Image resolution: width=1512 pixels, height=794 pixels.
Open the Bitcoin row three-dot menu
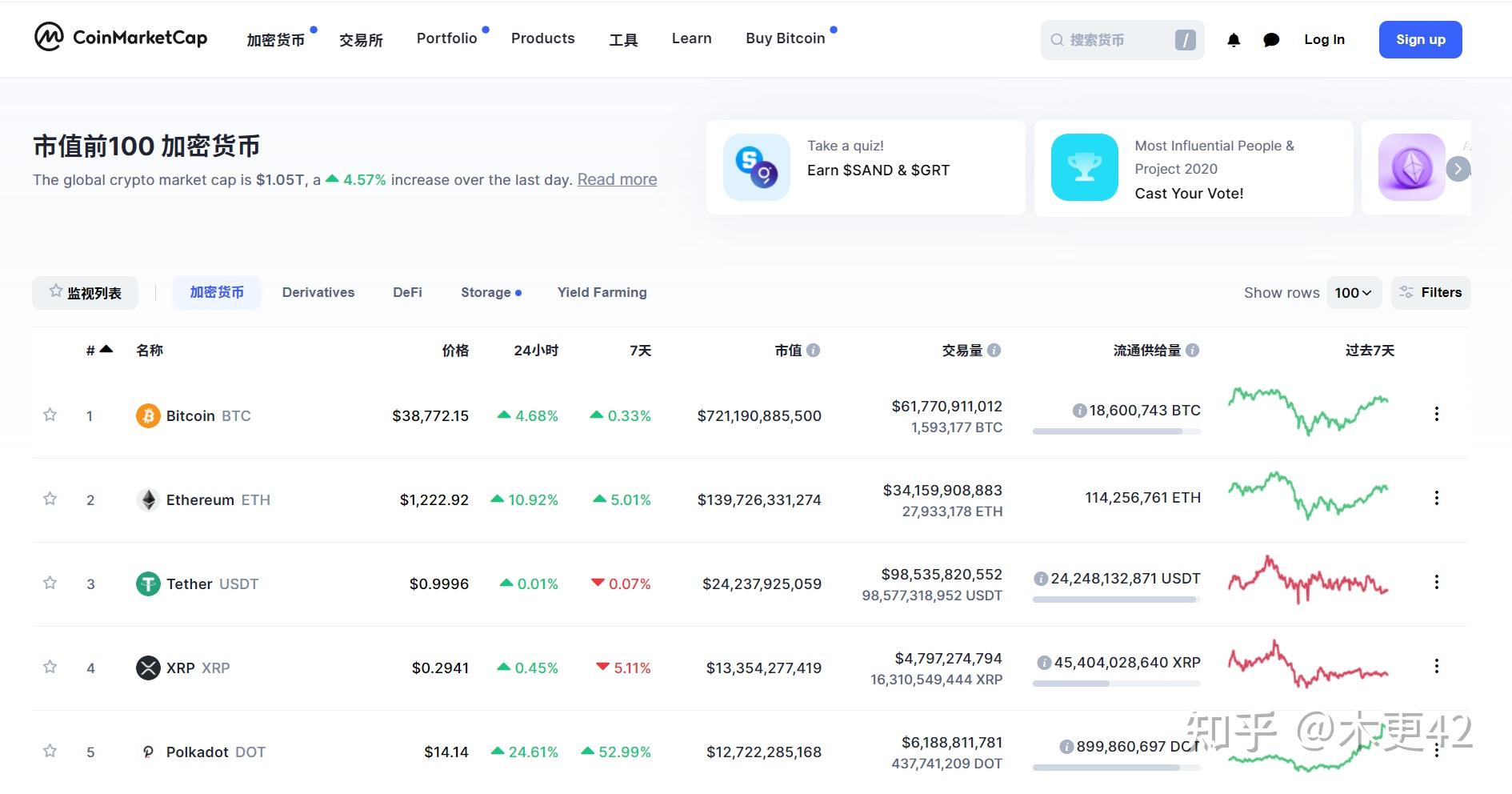point(1437,414)
